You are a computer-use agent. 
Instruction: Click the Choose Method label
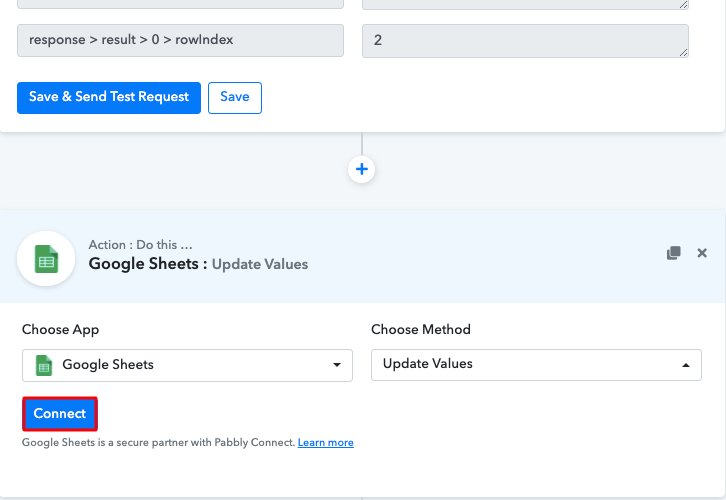pyautogui.click(x=421, y=329)
